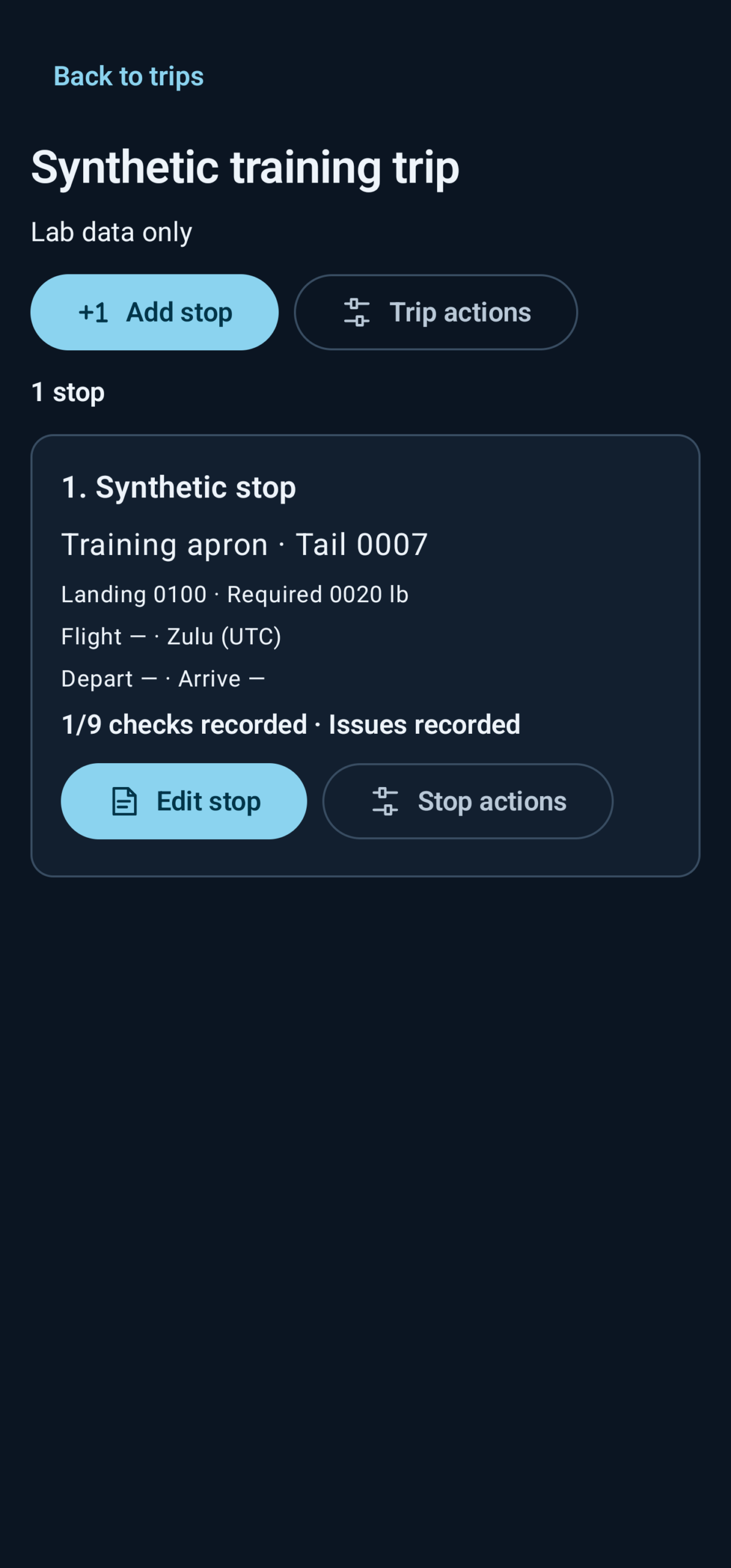Screen dimensions: 731x1568
Task: Select the '1. Synthetic stop' card title
Action: 179,488
